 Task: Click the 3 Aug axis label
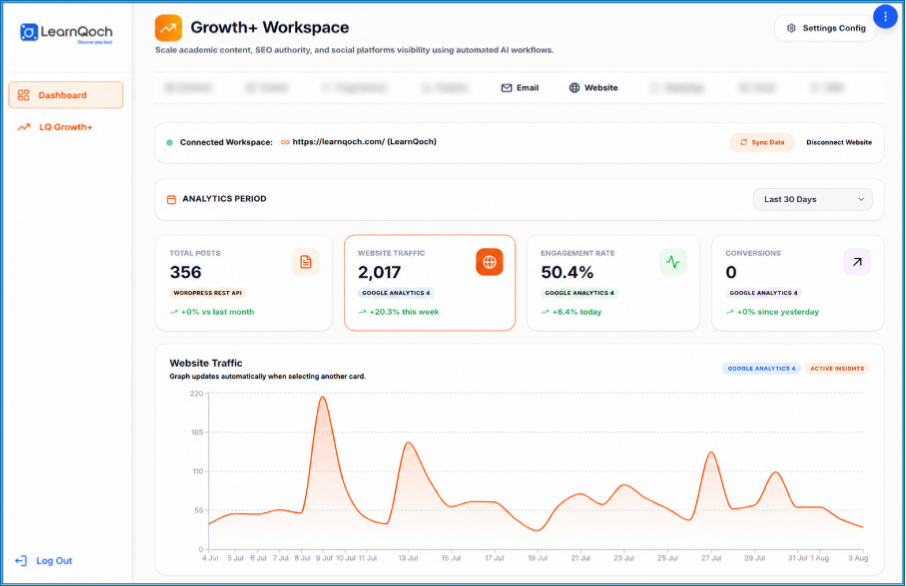point(858,558)
